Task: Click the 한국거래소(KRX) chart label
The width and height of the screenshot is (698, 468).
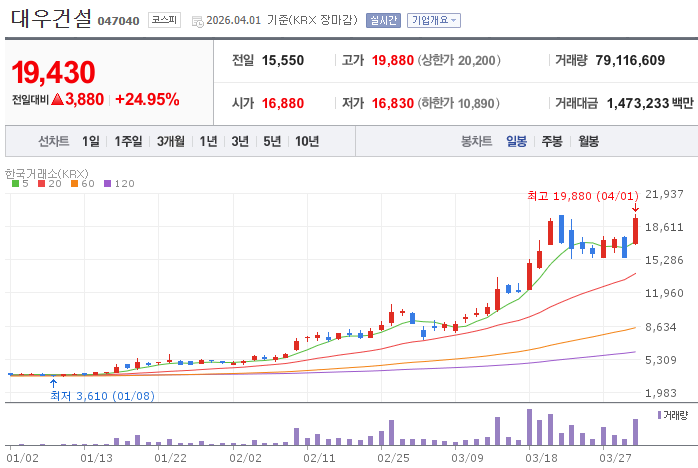Action: (47, 173)
